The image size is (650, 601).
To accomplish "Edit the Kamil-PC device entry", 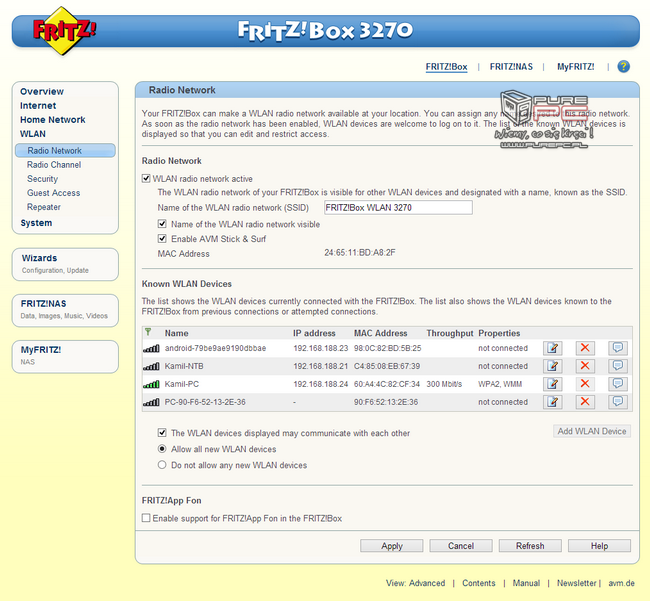I will (x=553, y=384).
